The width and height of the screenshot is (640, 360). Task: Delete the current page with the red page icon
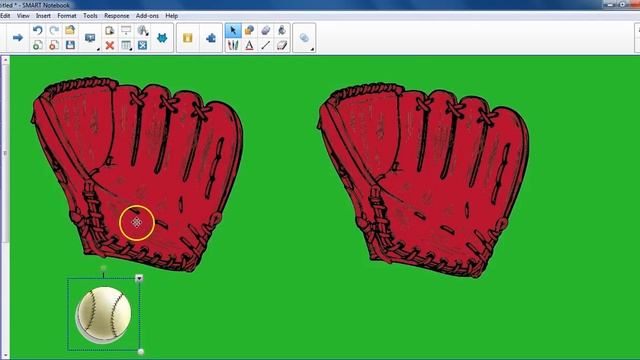[x=54, y=45]
